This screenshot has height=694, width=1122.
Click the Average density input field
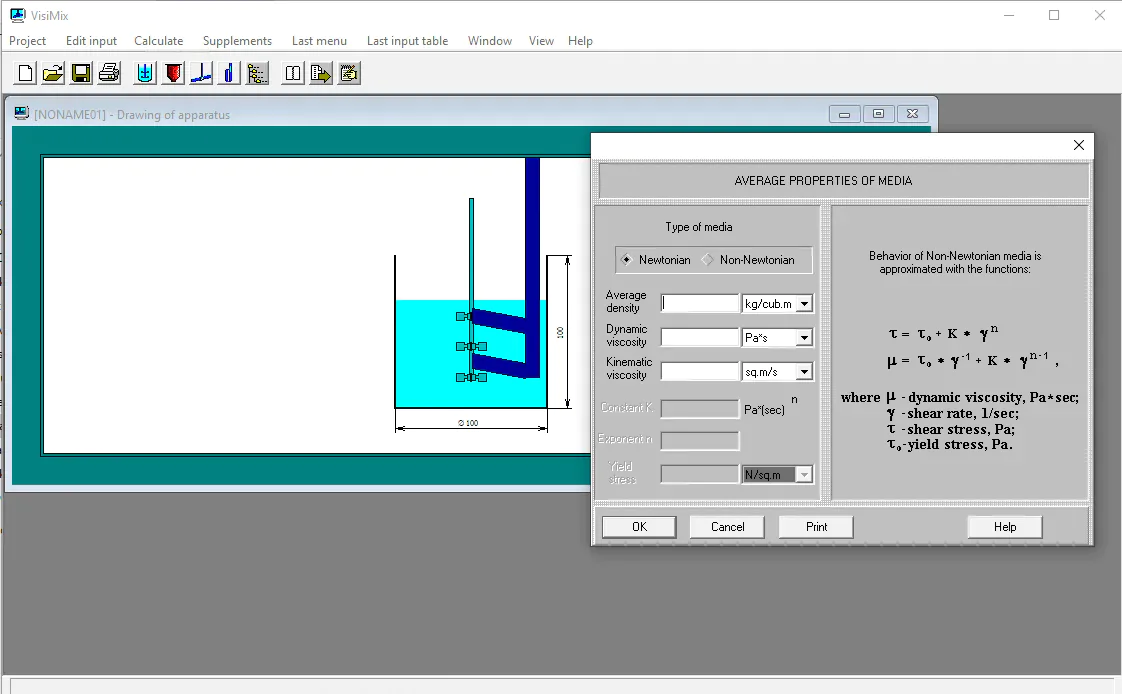pyautogui.click(x=699, y=303)
